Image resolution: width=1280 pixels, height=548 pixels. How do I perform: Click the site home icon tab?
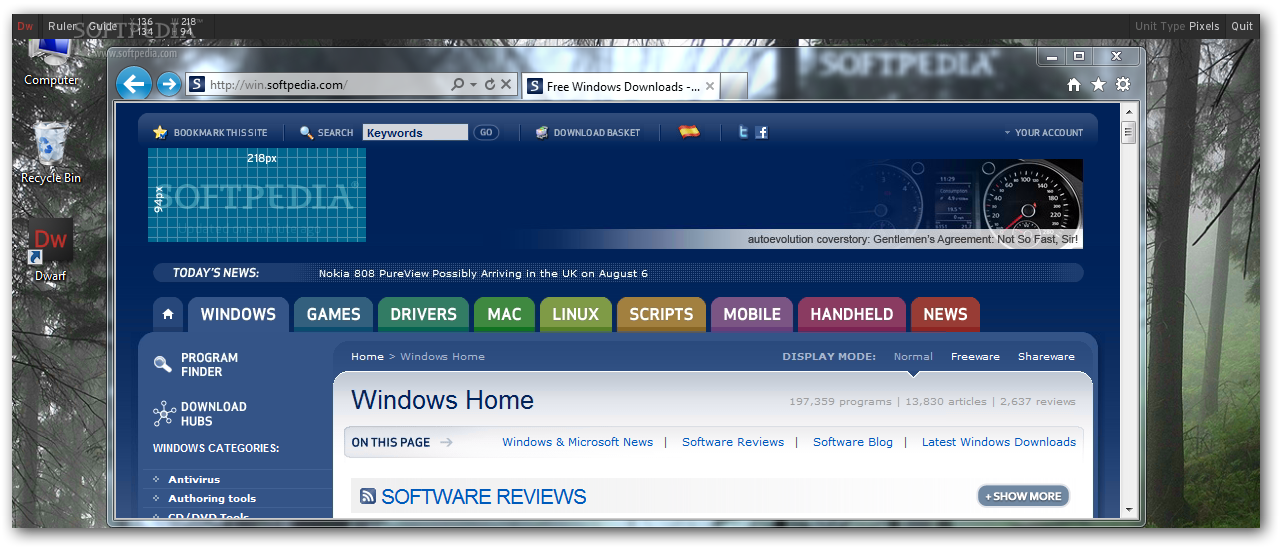click(x=168, y=314)
